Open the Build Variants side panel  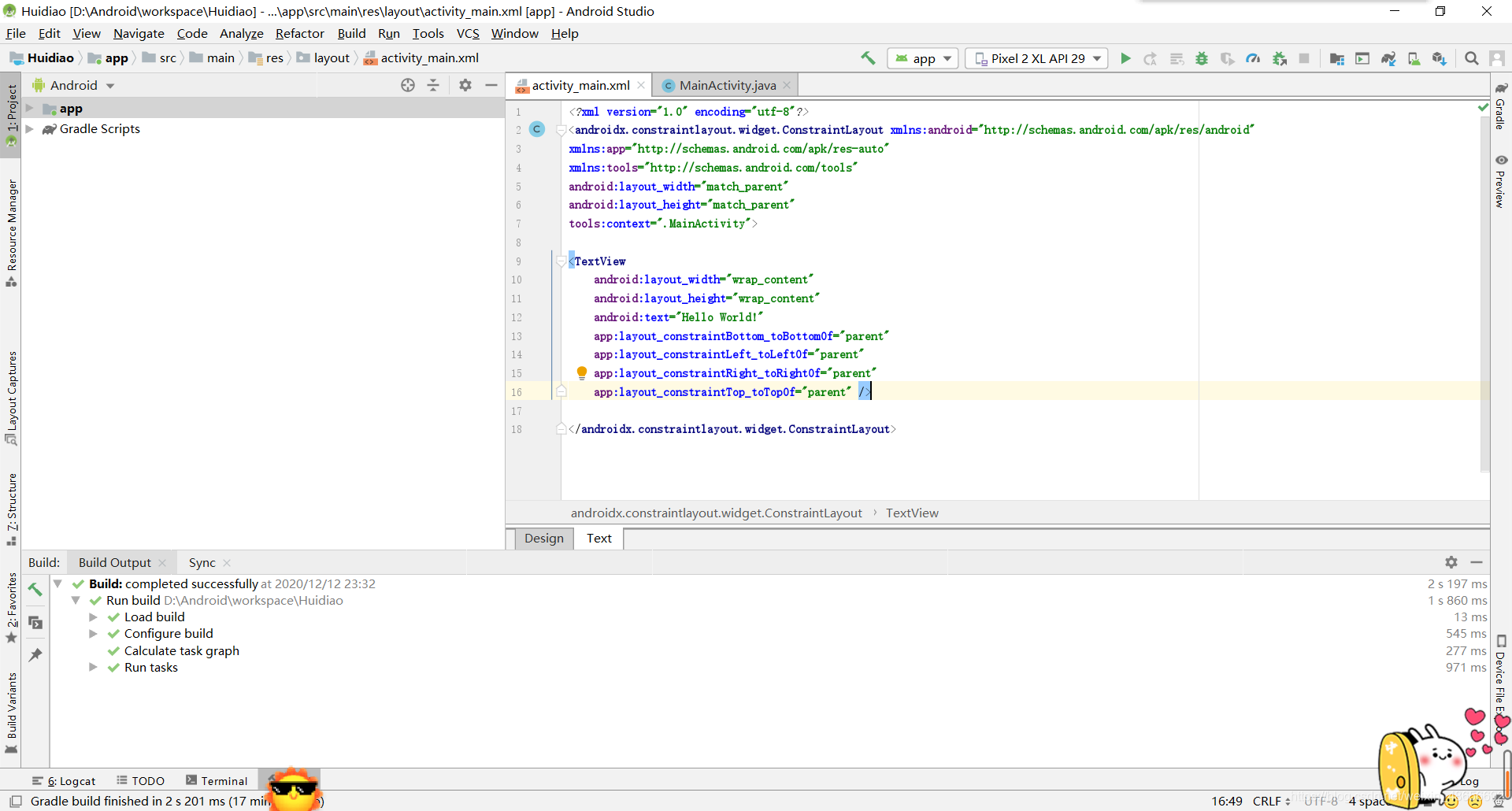[x=11, y=713]
